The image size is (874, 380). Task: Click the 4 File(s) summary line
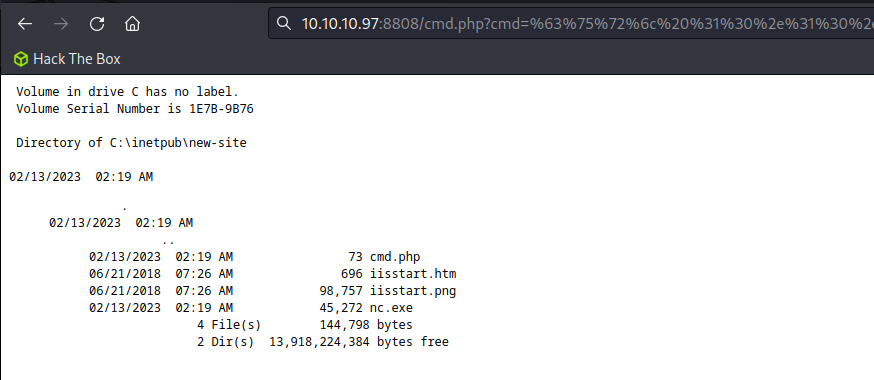click(305, 325)
